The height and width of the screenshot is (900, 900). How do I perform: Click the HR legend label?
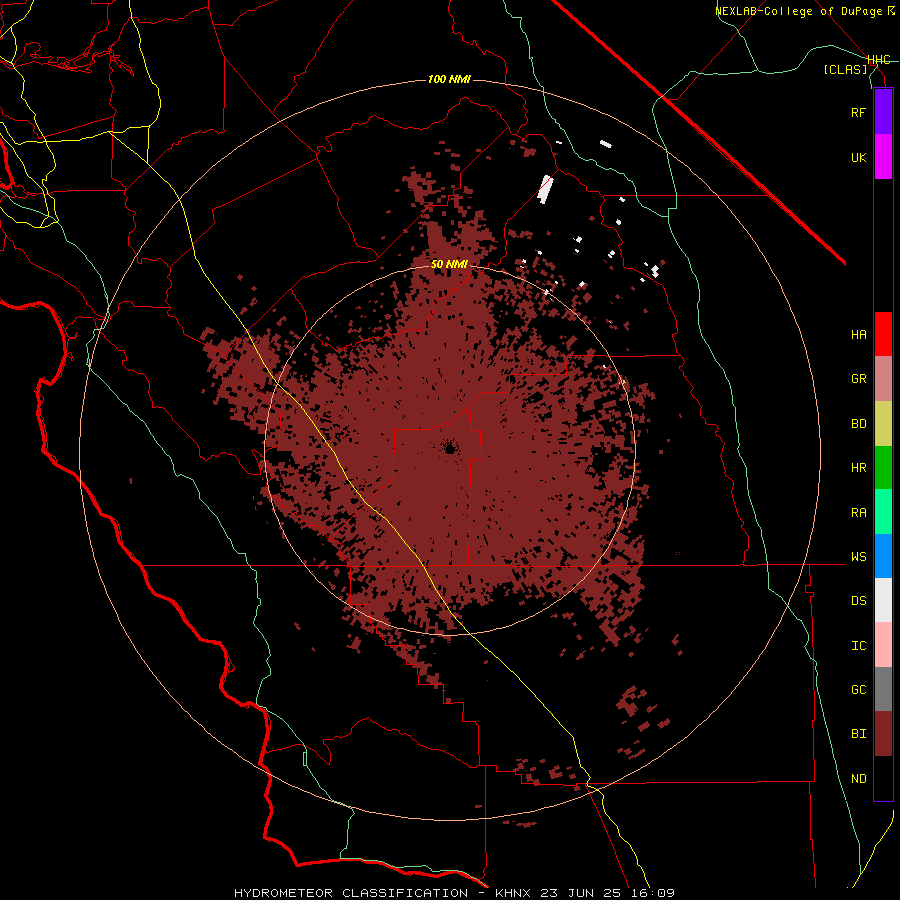click(x=858, y=468)
